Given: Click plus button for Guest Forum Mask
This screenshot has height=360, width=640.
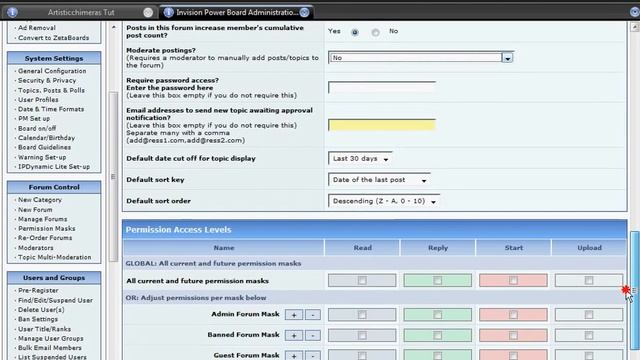Looking at the screenshot, I should pyautogui.click(x=294, y=355).
